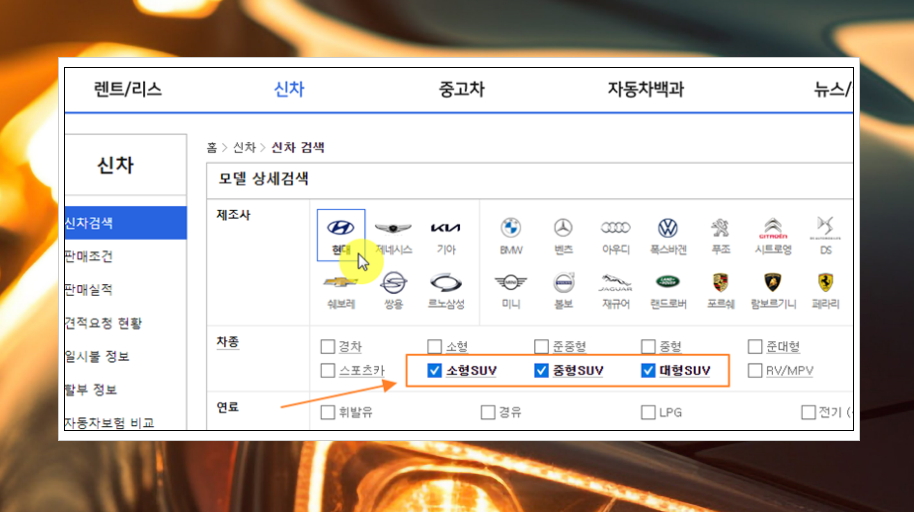The height and width of the screenshot is (512, 914).
Task: Select the Genesis manufacturer logo
Action: (393, 227)
